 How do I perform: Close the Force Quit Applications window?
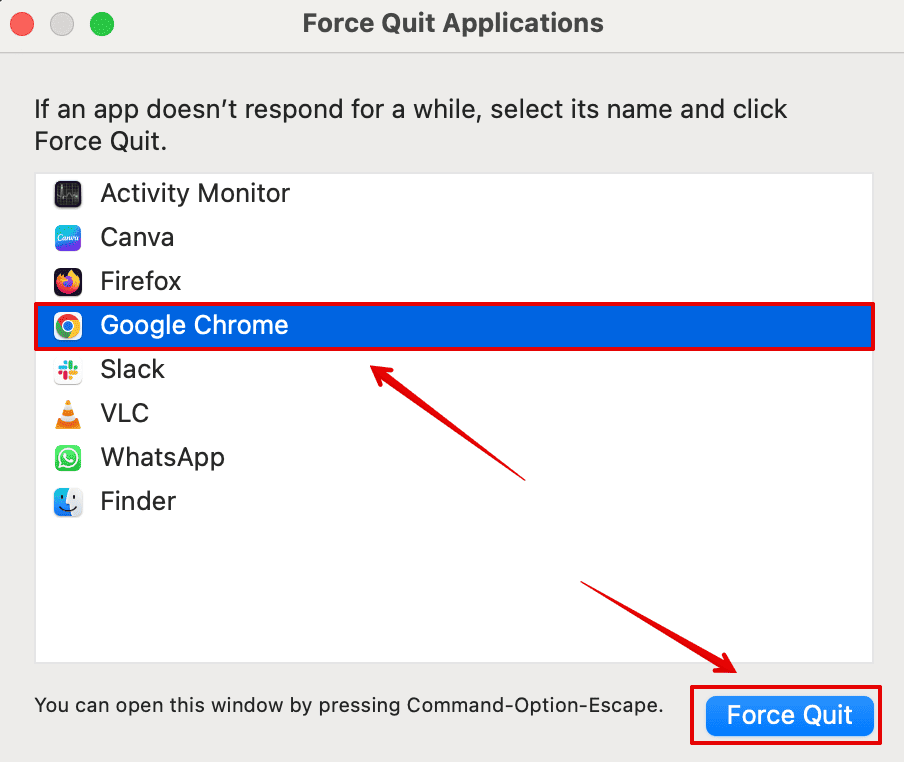(x=22, y=23)
